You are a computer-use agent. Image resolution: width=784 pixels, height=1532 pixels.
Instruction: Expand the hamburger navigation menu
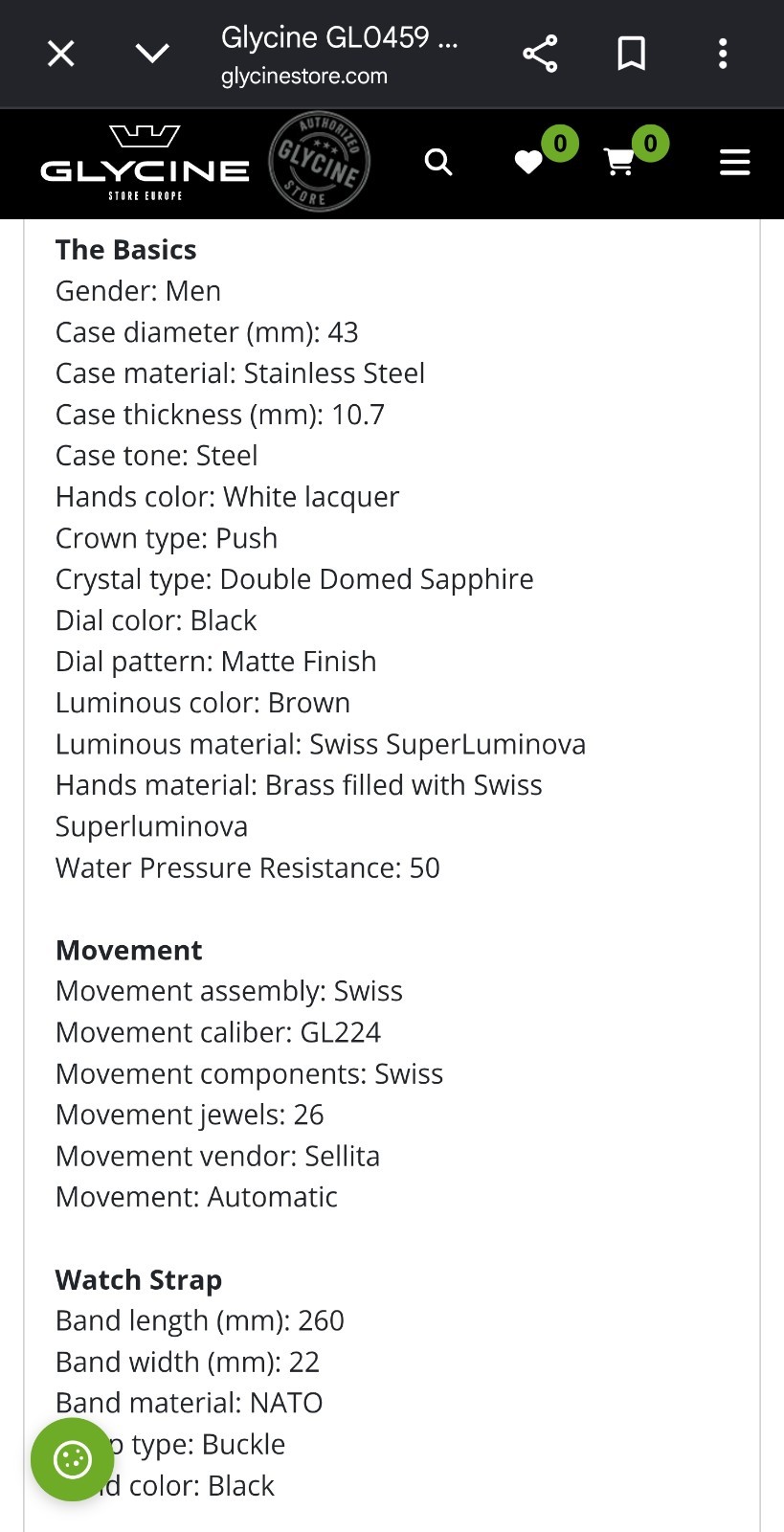pyautogui.click(x=734, y=162)
